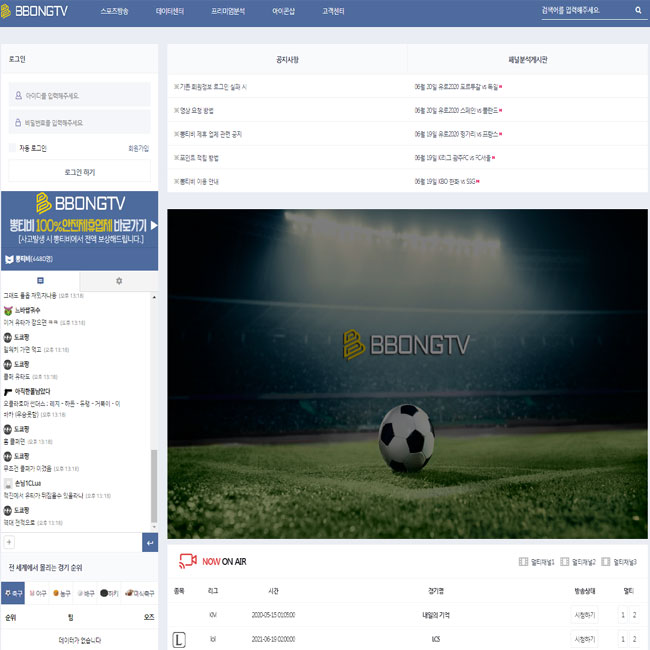Click the chat message input field

click(x=78, y=542)
